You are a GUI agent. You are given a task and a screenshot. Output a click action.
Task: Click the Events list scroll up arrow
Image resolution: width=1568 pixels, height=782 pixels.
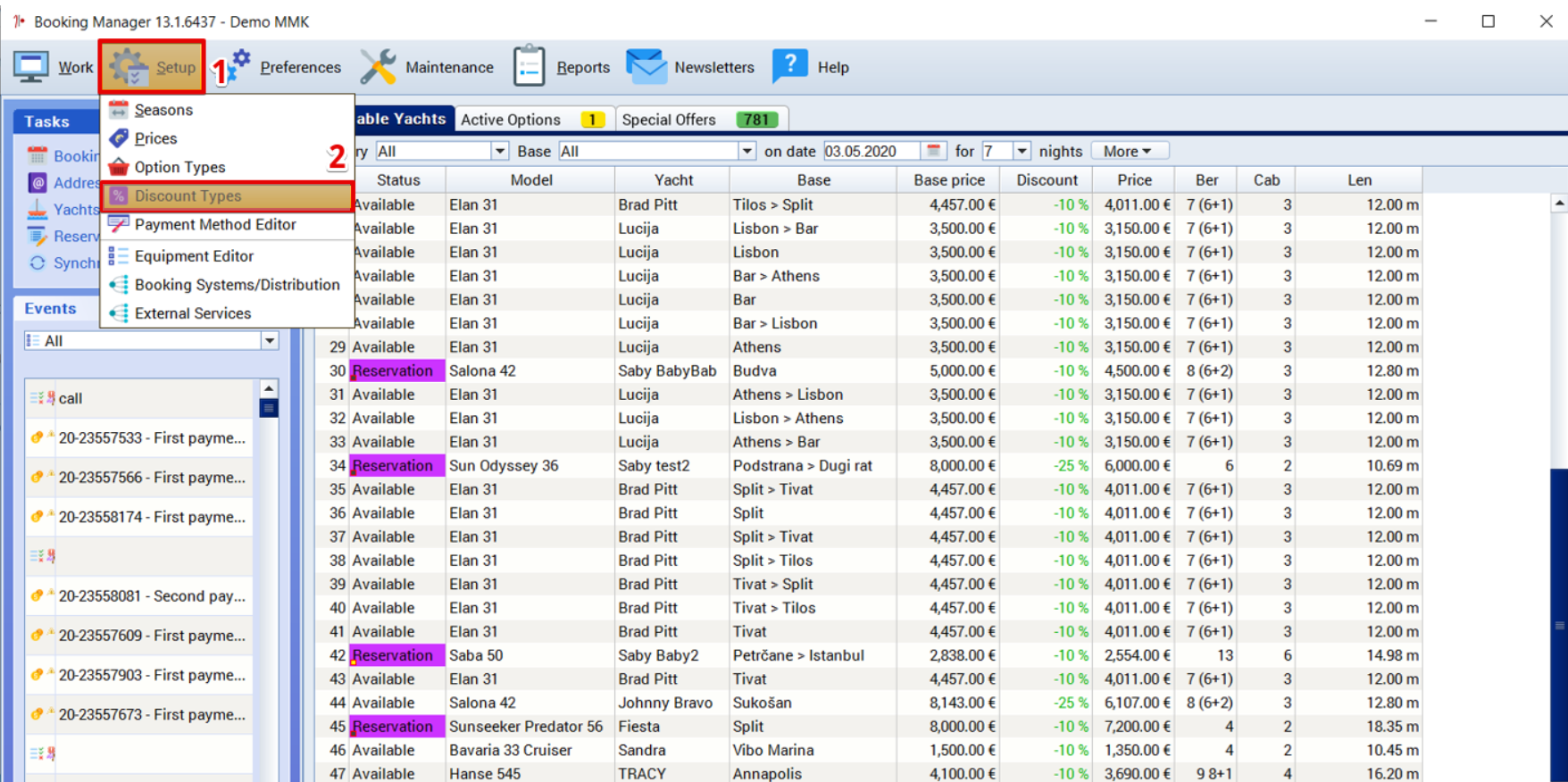coord(268,388)
